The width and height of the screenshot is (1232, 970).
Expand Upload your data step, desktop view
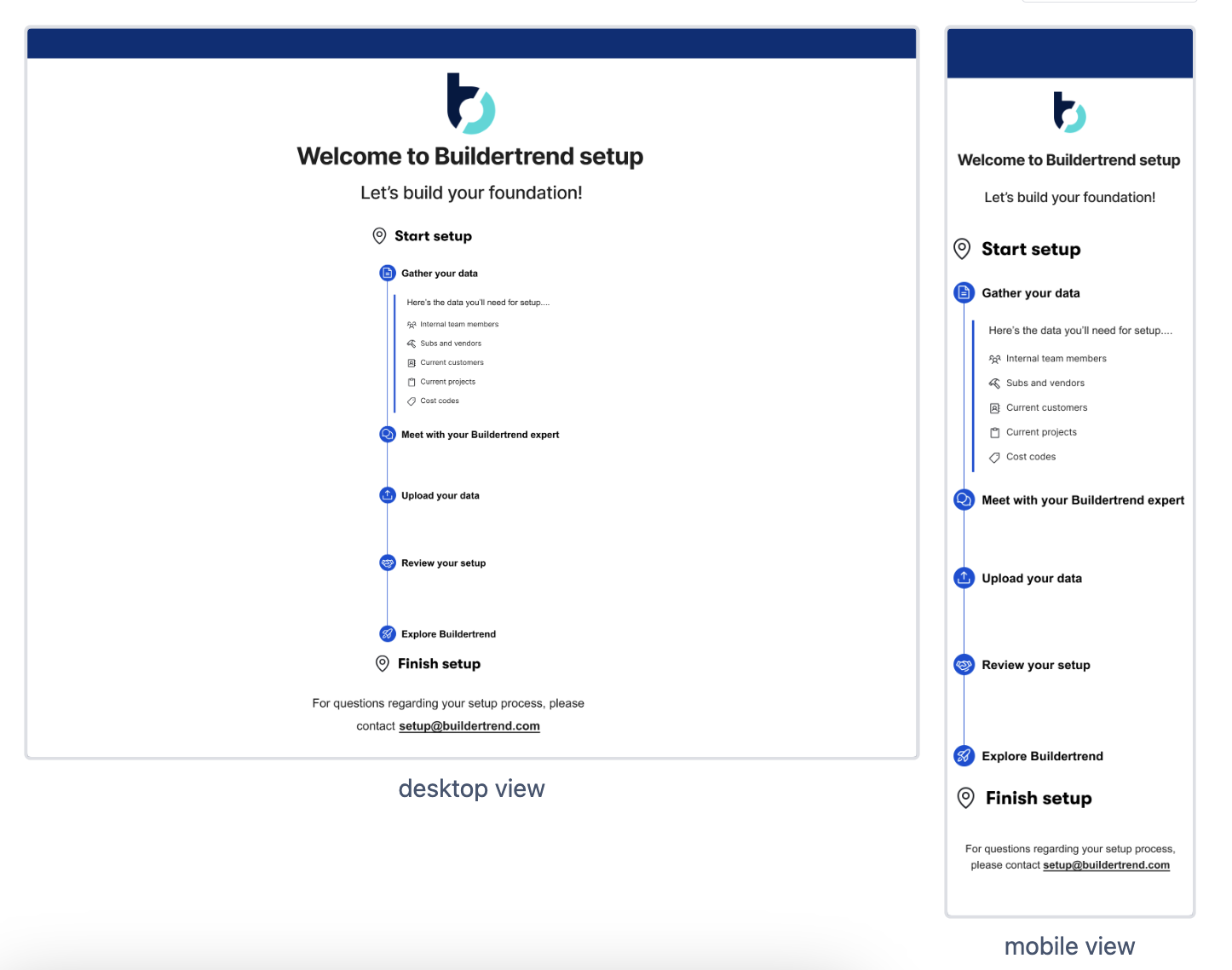click(440, 495)
